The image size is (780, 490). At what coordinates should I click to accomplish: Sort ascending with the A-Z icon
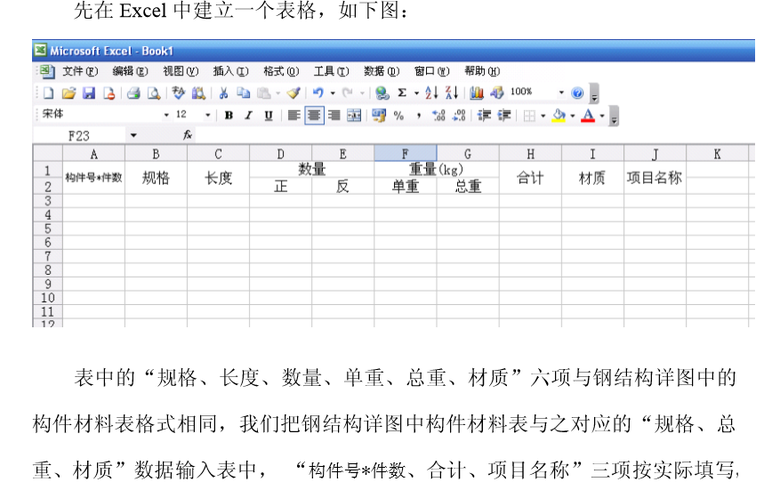click(x=431, y=93)
